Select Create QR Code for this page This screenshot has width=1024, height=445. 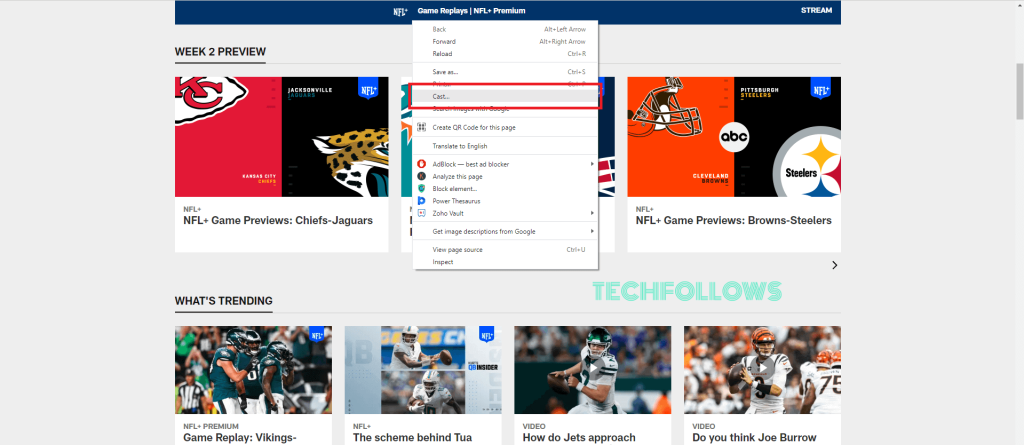click(x=505, y=127)
